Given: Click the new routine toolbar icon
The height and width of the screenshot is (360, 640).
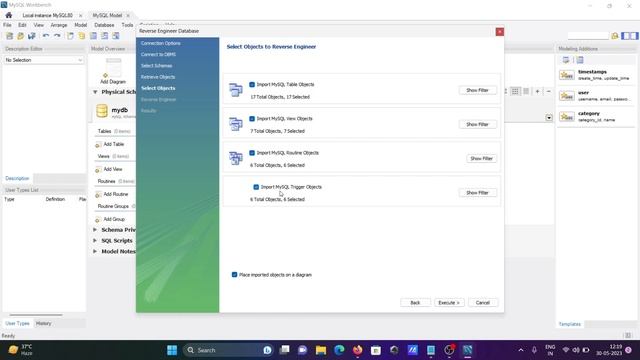Looking at the screenshot, I should click(116, 36).
